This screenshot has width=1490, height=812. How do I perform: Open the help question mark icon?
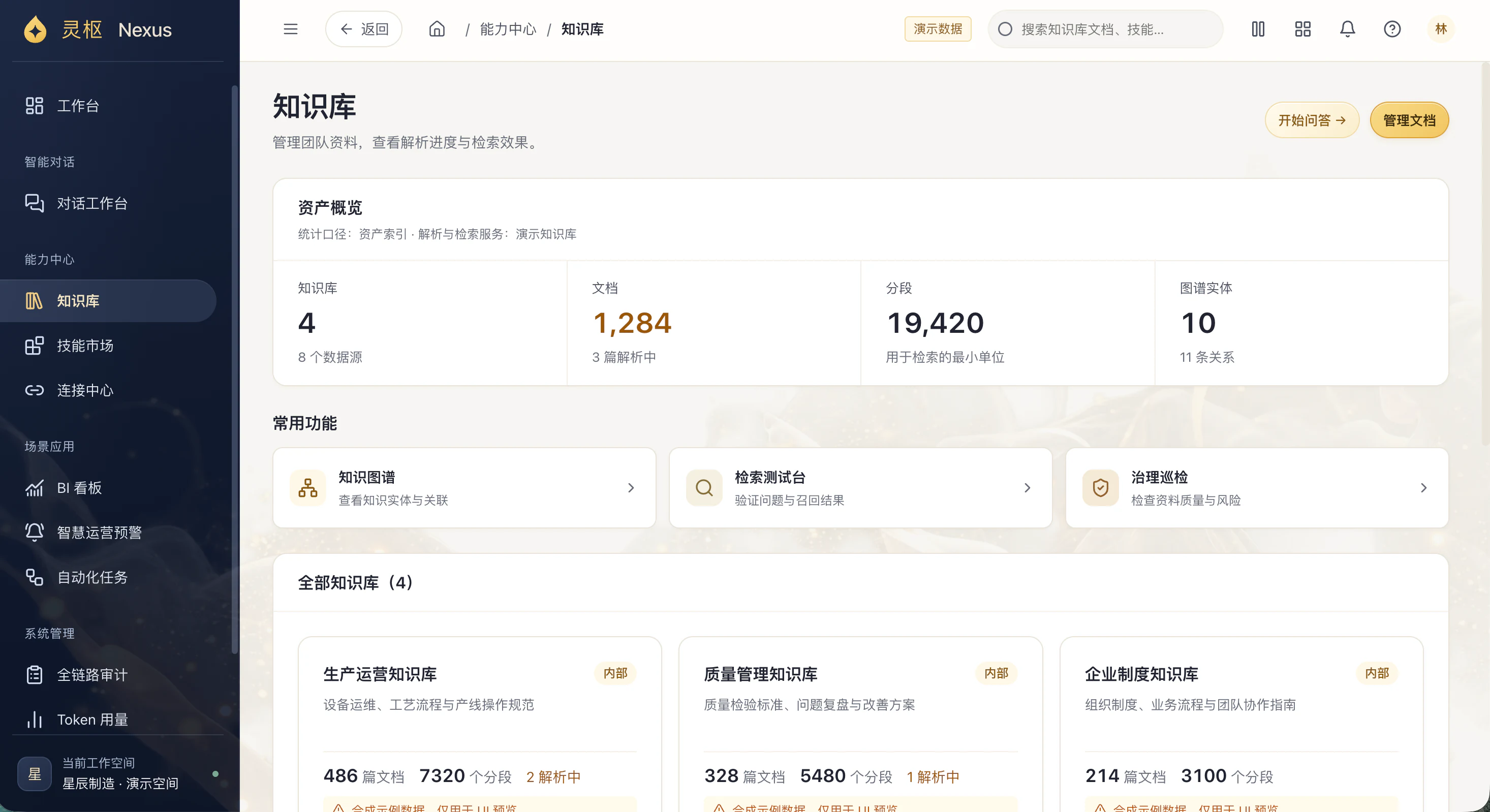click(1392, 29)
